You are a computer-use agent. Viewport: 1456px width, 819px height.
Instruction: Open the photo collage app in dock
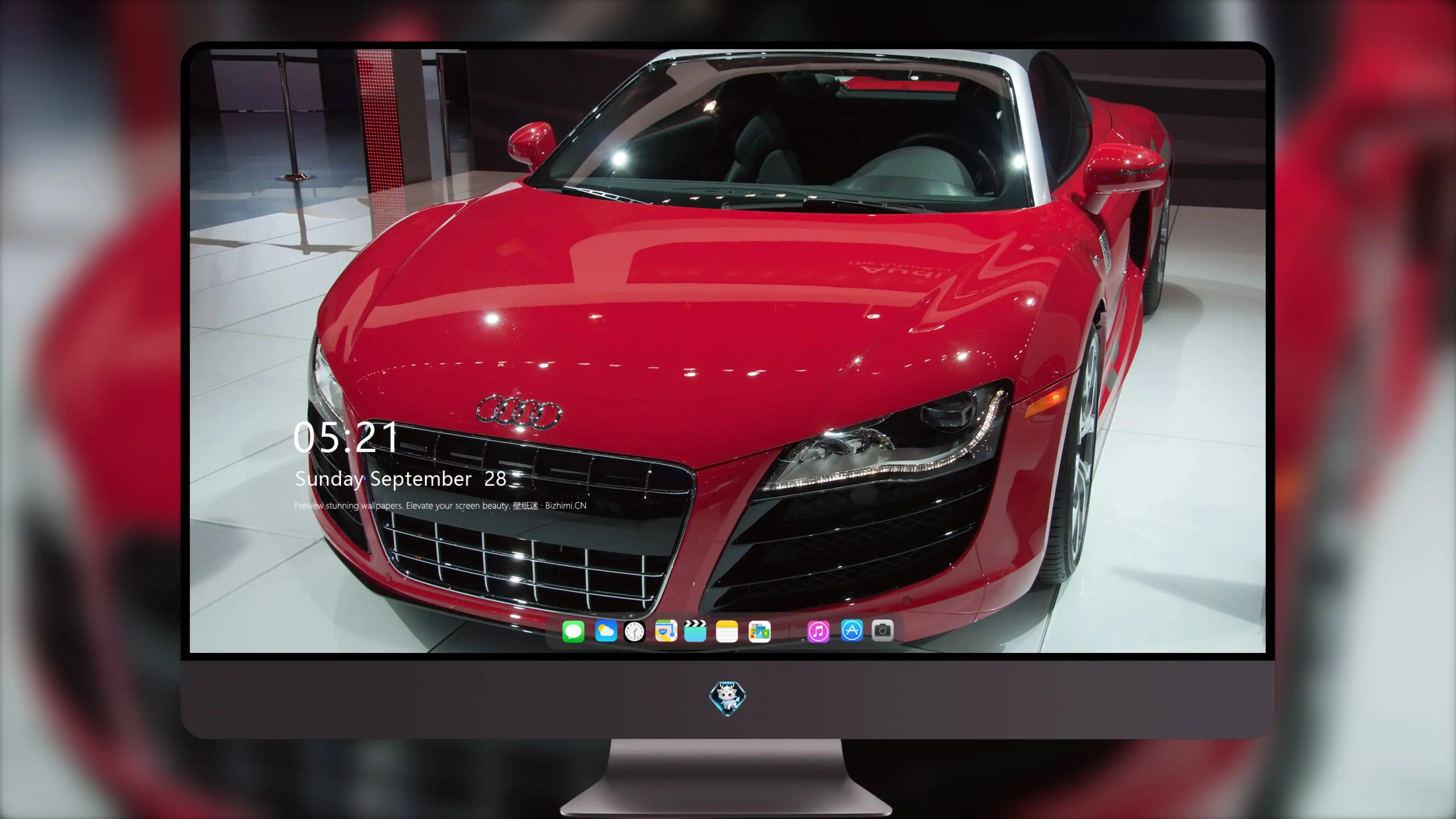tap(759, 631)
